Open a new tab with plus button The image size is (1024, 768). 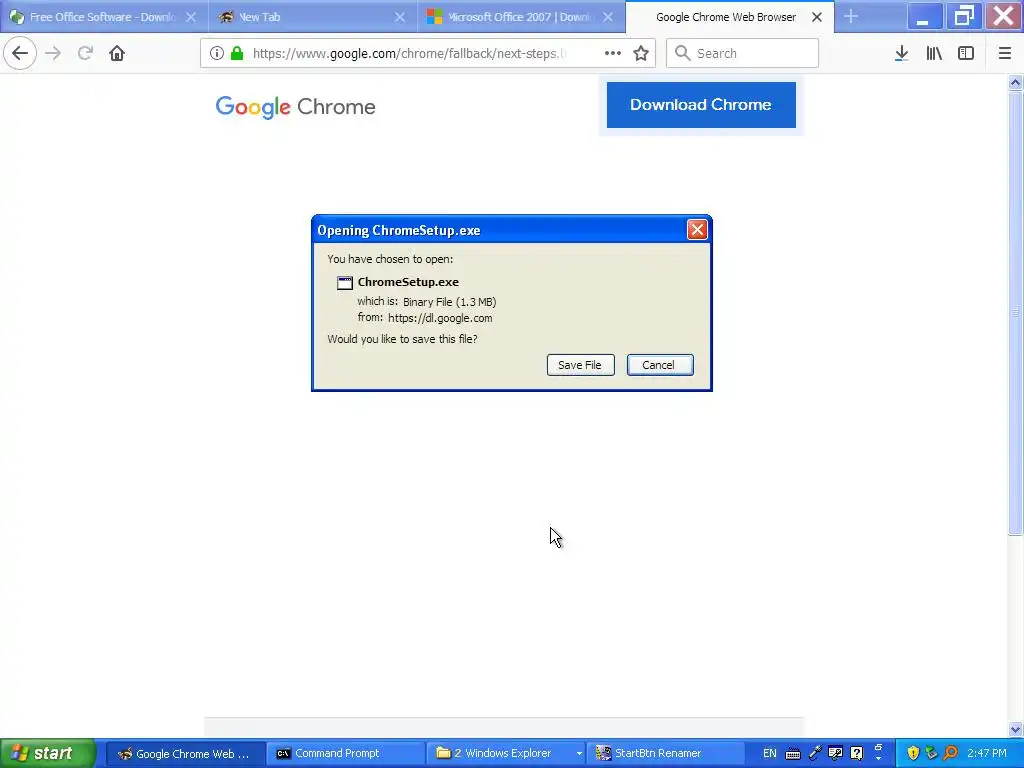click(x=850, y=17)
